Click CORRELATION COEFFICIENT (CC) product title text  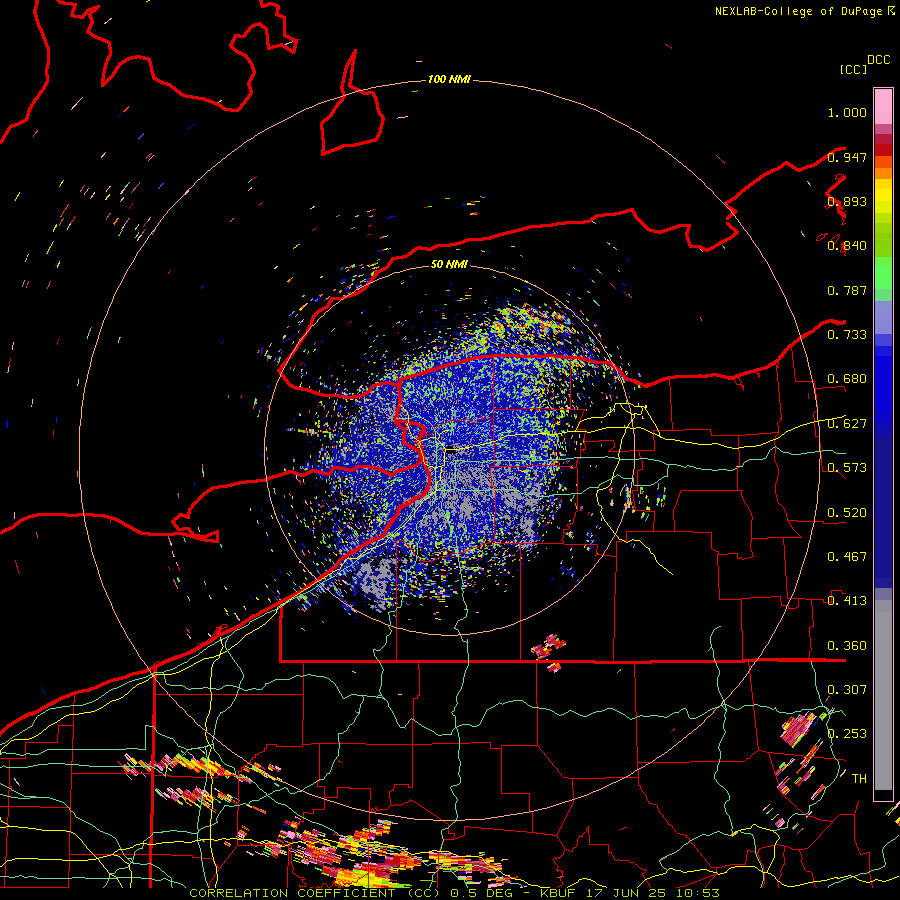315,893
